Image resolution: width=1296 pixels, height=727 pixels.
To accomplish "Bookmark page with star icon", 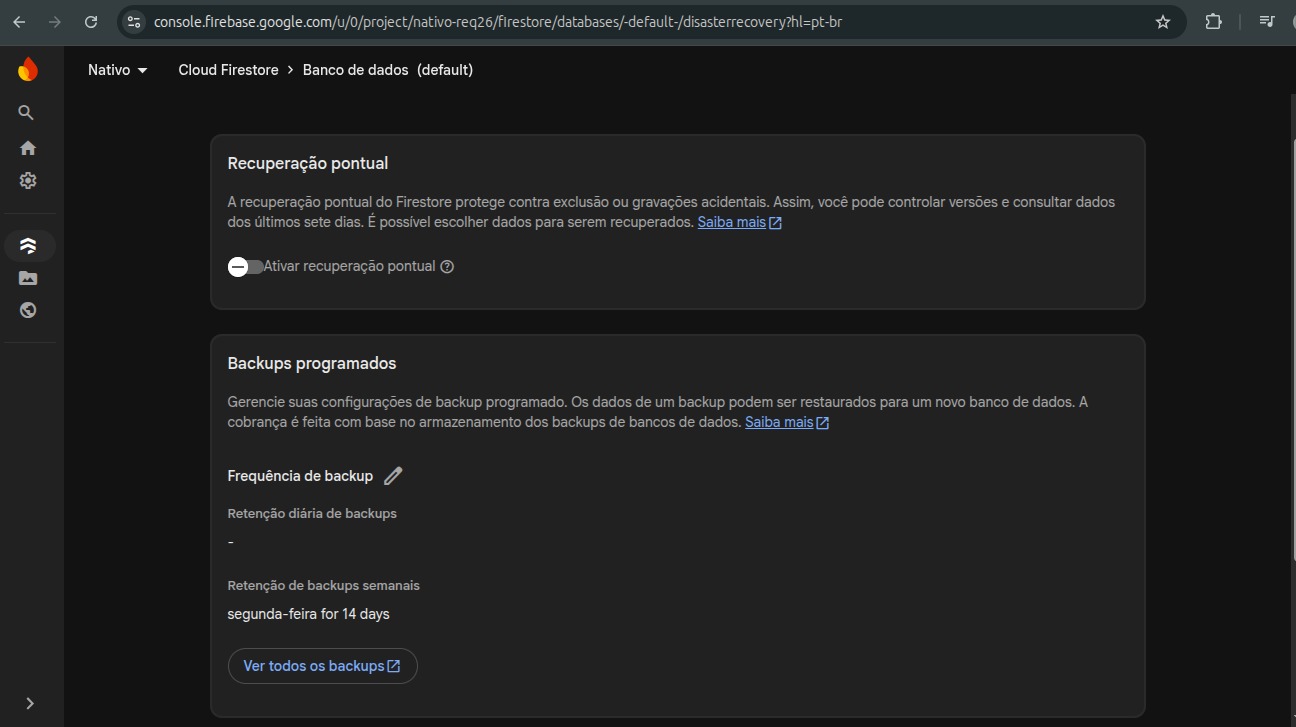I will point(1162,21).
